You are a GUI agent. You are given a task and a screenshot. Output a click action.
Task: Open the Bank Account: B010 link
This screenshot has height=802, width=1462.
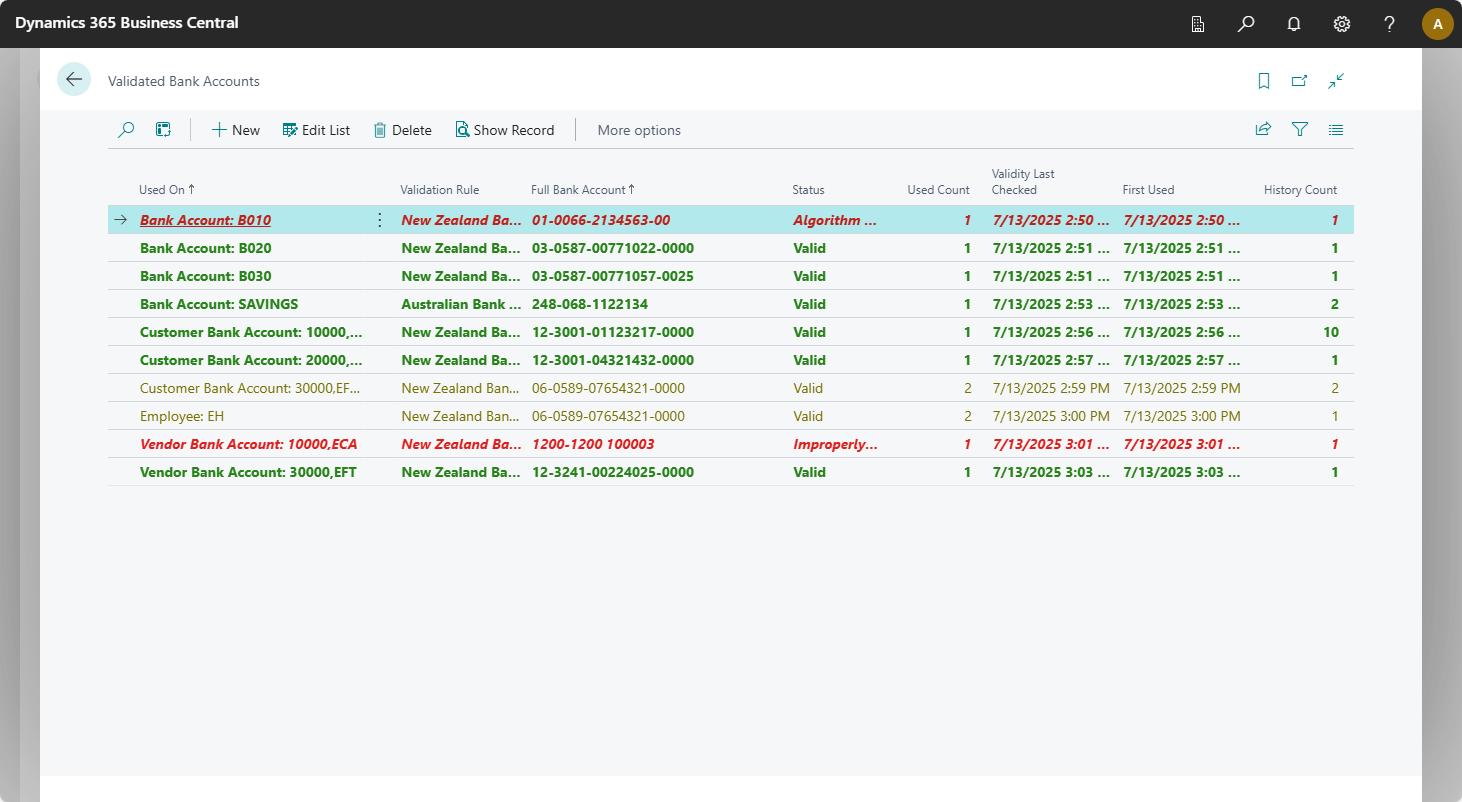point(205,220)
